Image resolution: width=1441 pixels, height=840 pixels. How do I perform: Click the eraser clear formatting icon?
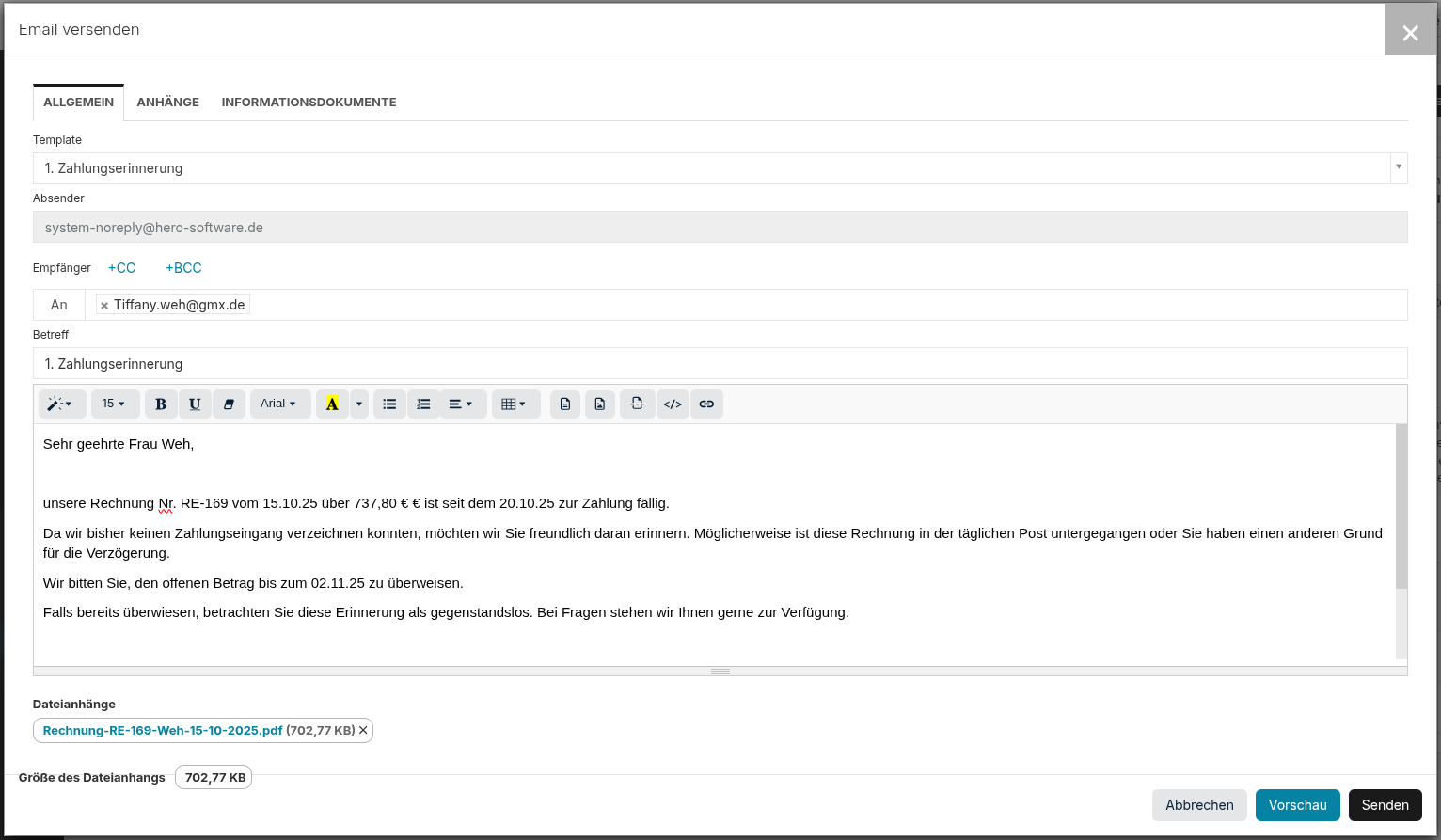click(229, 404)
